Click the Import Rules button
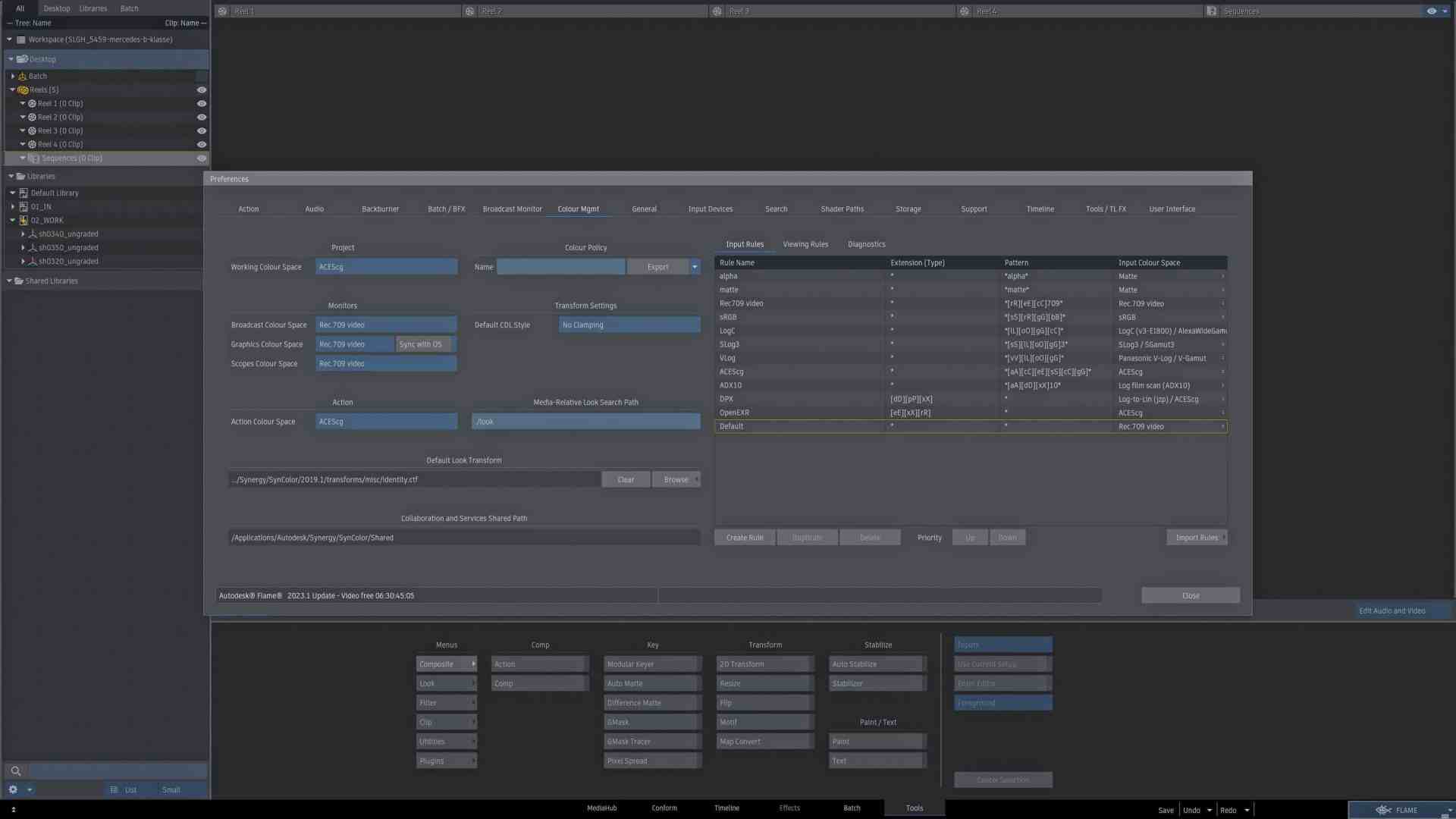 pos(1197,537)
